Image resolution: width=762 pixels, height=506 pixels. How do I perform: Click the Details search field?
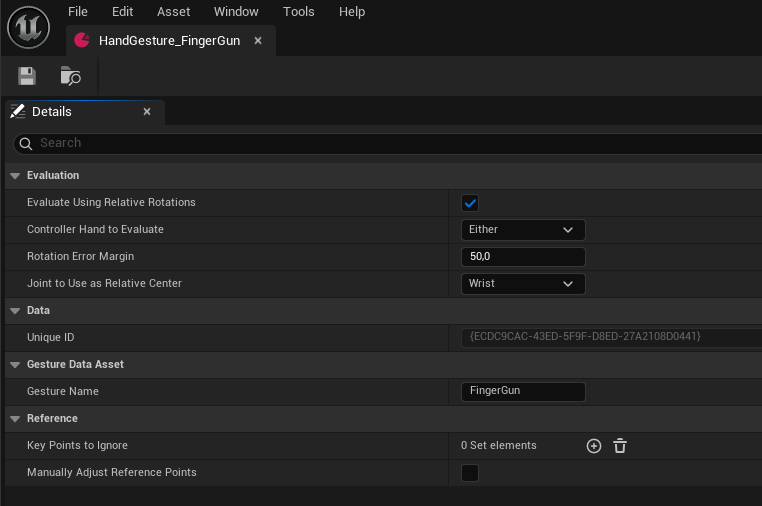coord(389,143)
